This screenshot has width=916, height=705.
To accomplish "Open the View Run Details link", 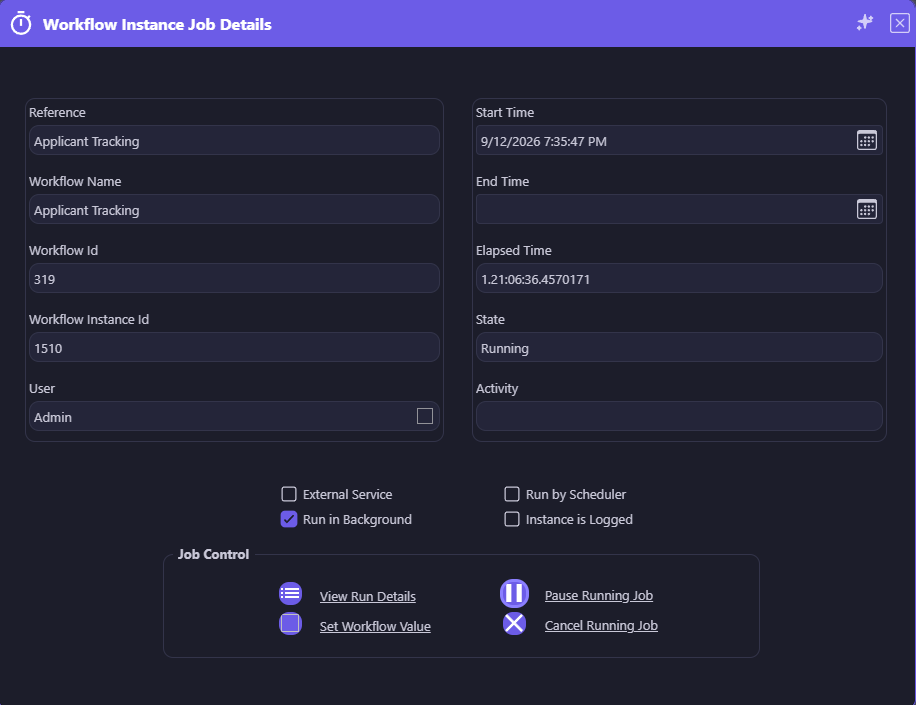I will tap(367, 596).
